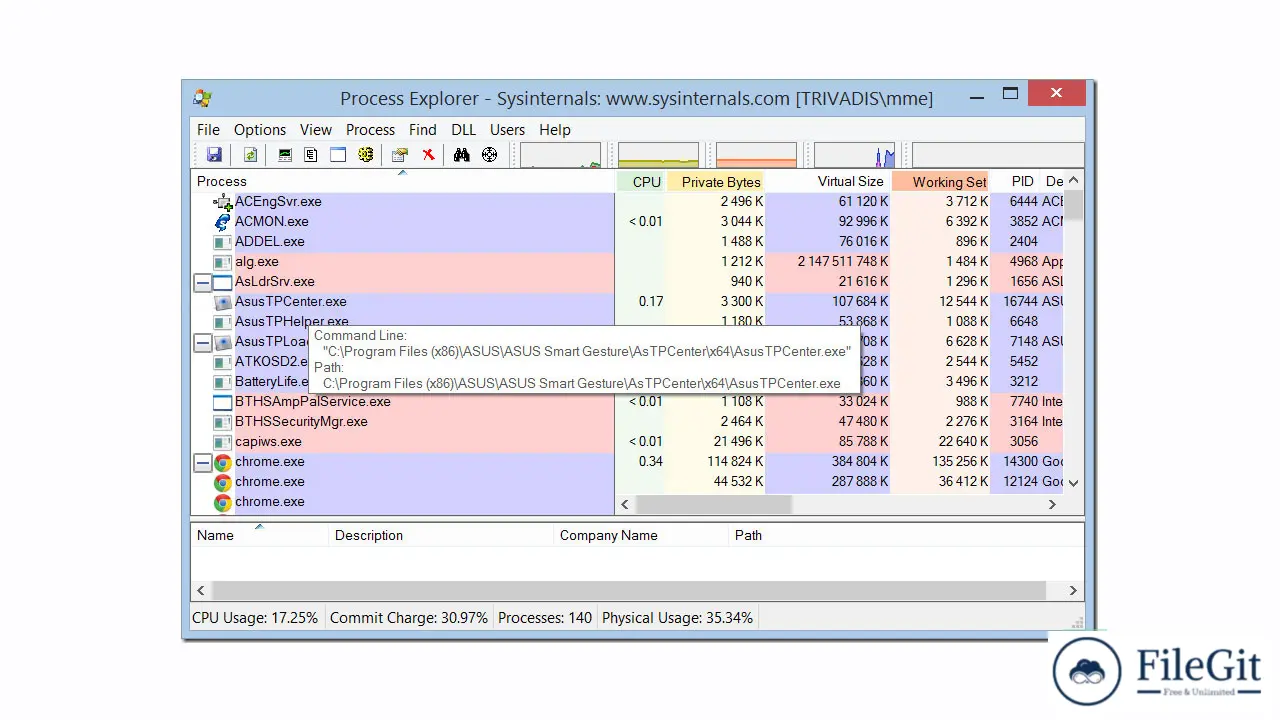Click the Commit Charge 30.97% status entry
The image size is (1280, 720).
(x=409, y=618)
